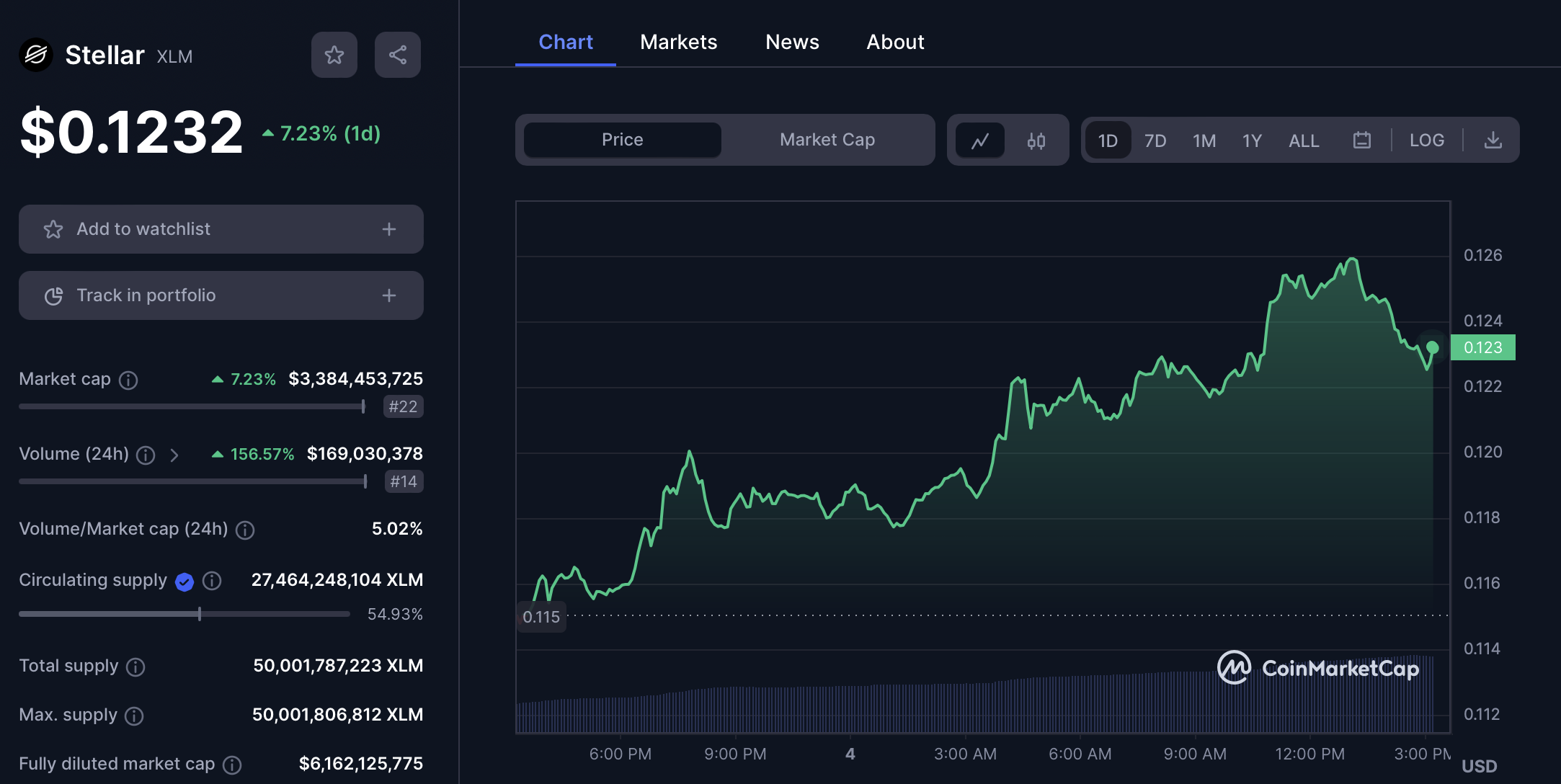Click the 50,001,787,223 XLM total supply
The image size is (1561, 784).
(x=338, y=666)
